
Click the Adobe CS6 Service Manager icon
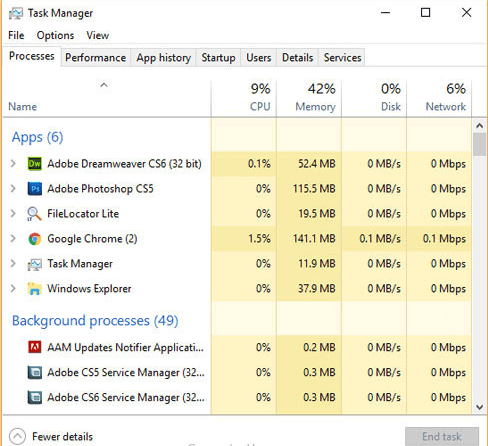(x=34, y=397)
